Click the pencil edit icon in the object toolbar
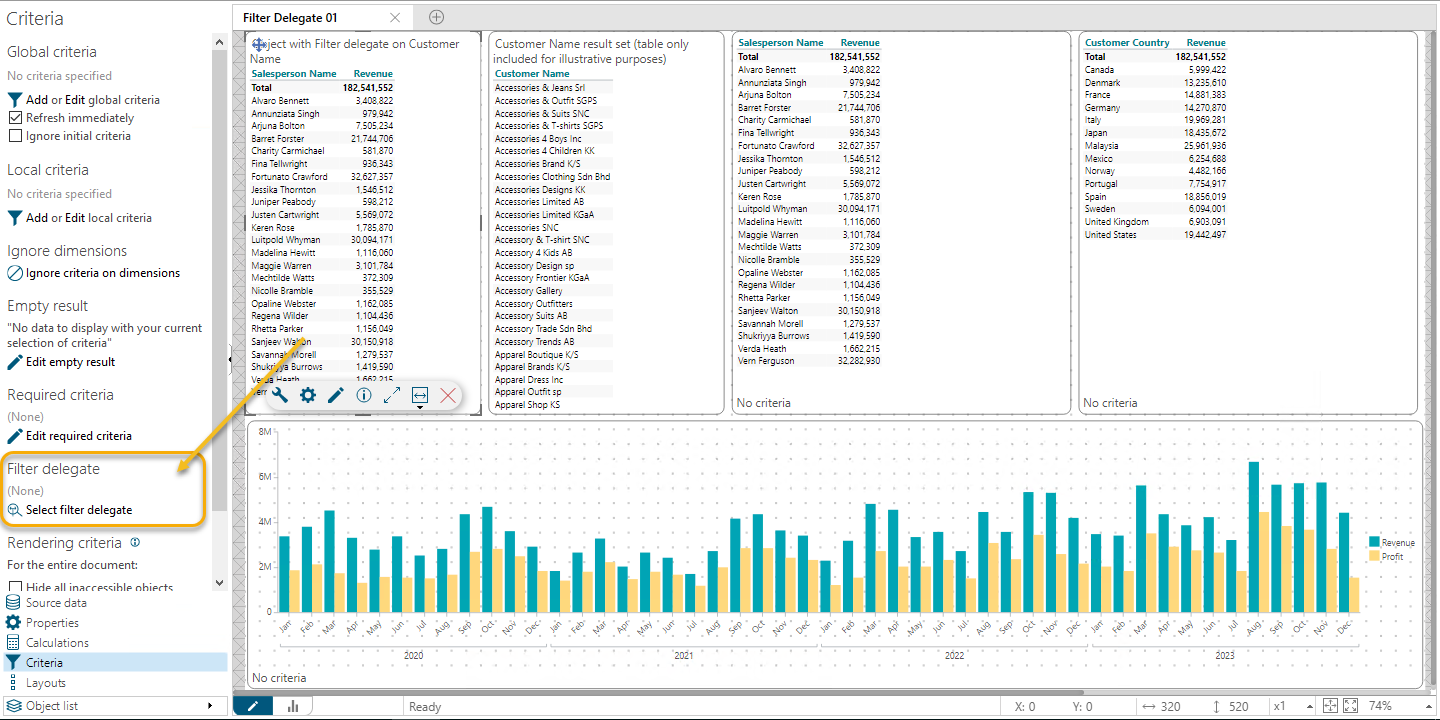Screen dimensions: 1440x720 click(x=336, y=395)
